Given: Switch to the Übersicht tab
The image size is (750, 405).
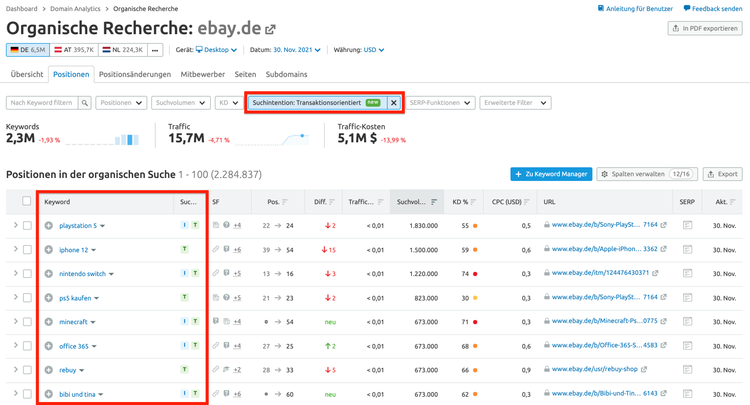Looking at the screenshot, I should pos(27,74).
